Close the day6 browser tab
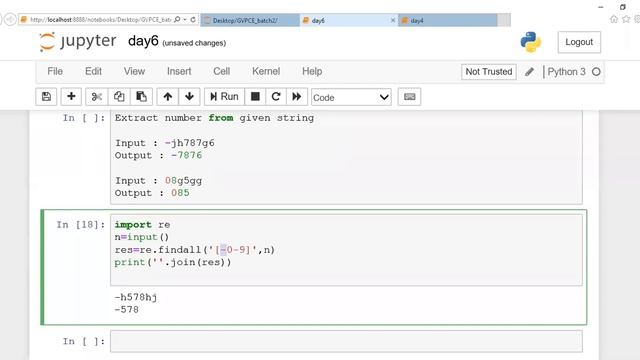This screenshot has height=360, width=640. coord(393,20)
